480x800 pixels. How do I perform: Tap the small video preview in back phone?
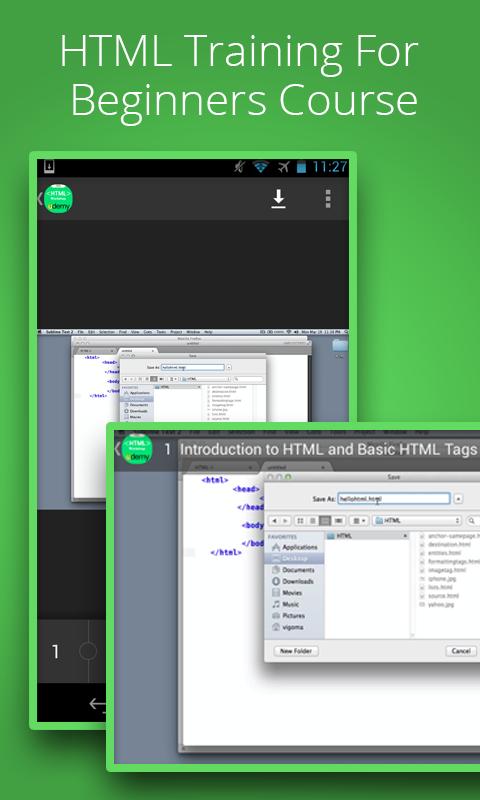tap(193, 376)
